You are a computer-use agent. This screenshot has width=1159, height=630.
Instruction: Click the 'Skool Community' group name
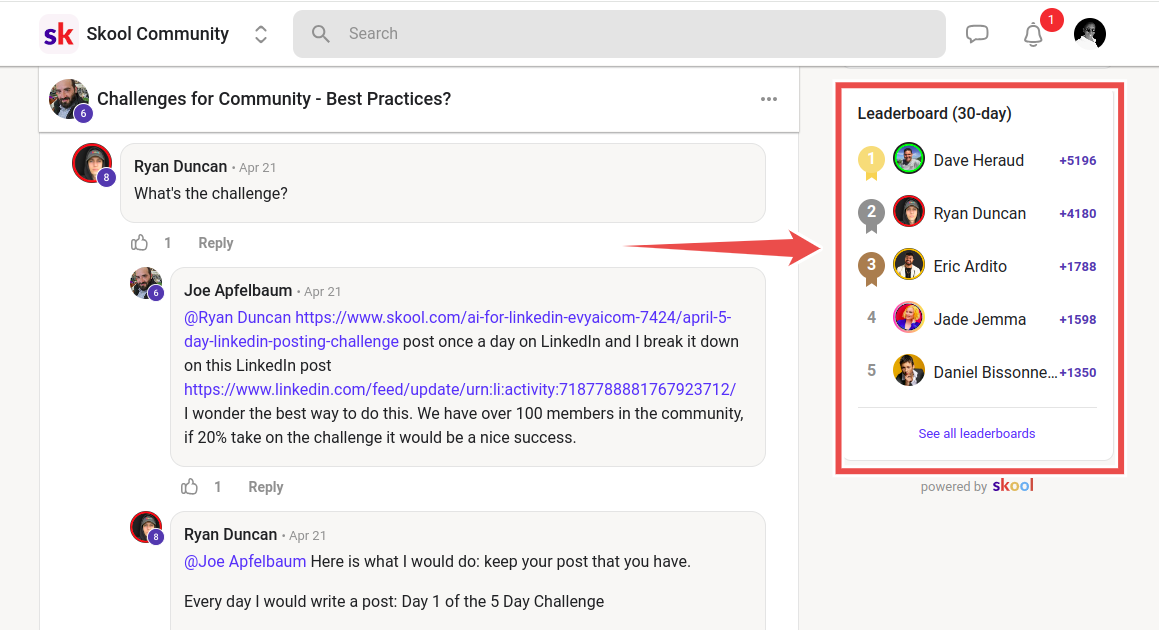click(x=157, y=34)
